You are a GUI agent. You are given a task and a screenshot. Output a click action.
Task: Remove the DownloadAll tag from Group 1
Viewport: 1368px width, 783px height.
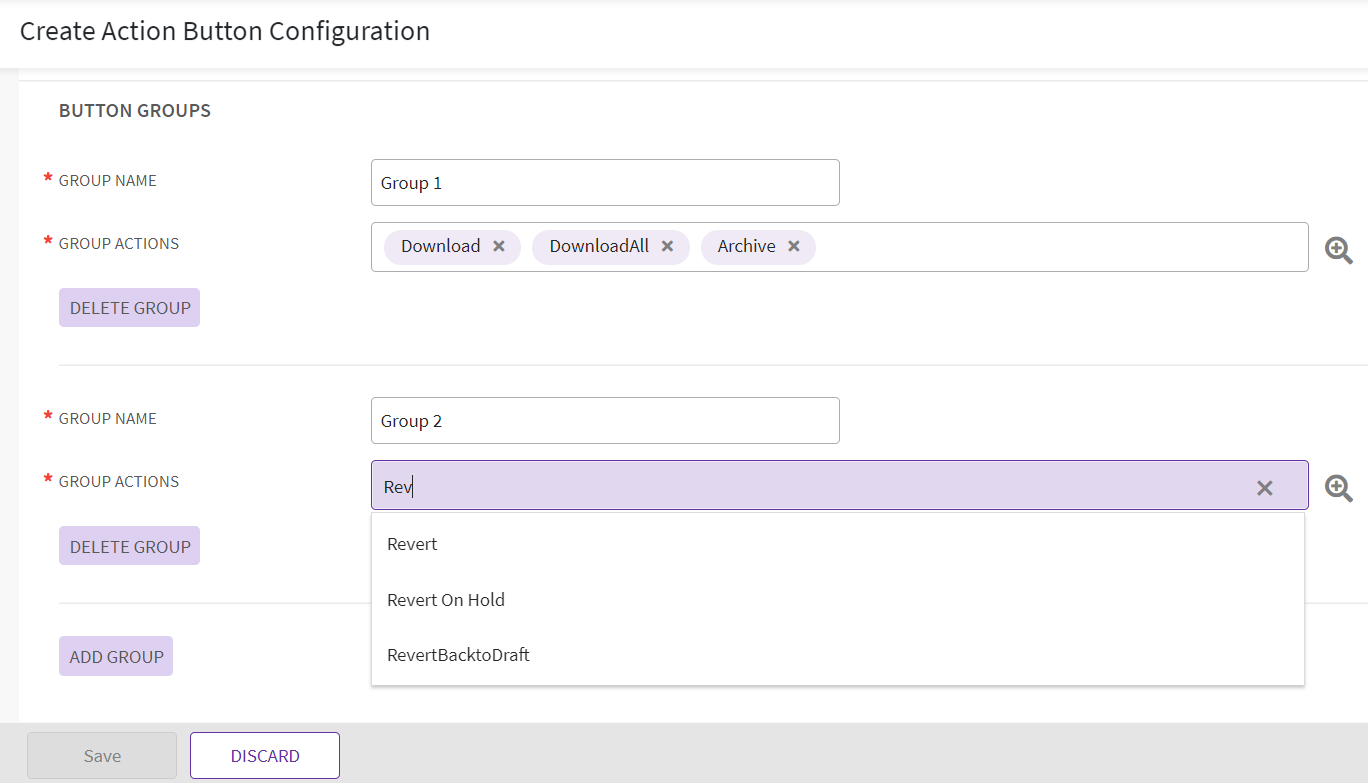point(667,246)
